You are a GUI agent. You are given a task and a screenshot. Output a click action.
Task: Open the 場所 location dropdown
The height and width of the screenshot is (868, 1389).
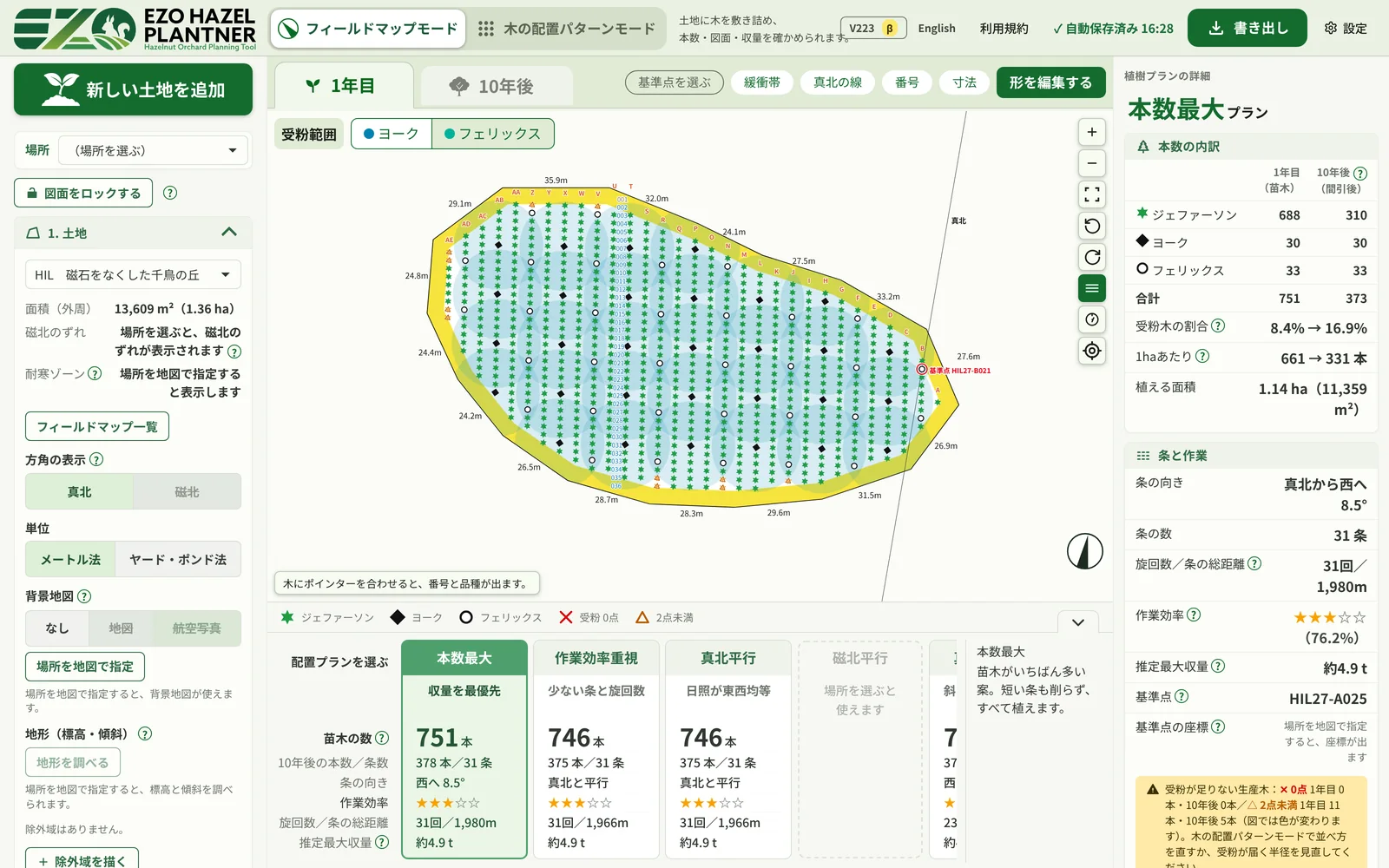[154, 150]
